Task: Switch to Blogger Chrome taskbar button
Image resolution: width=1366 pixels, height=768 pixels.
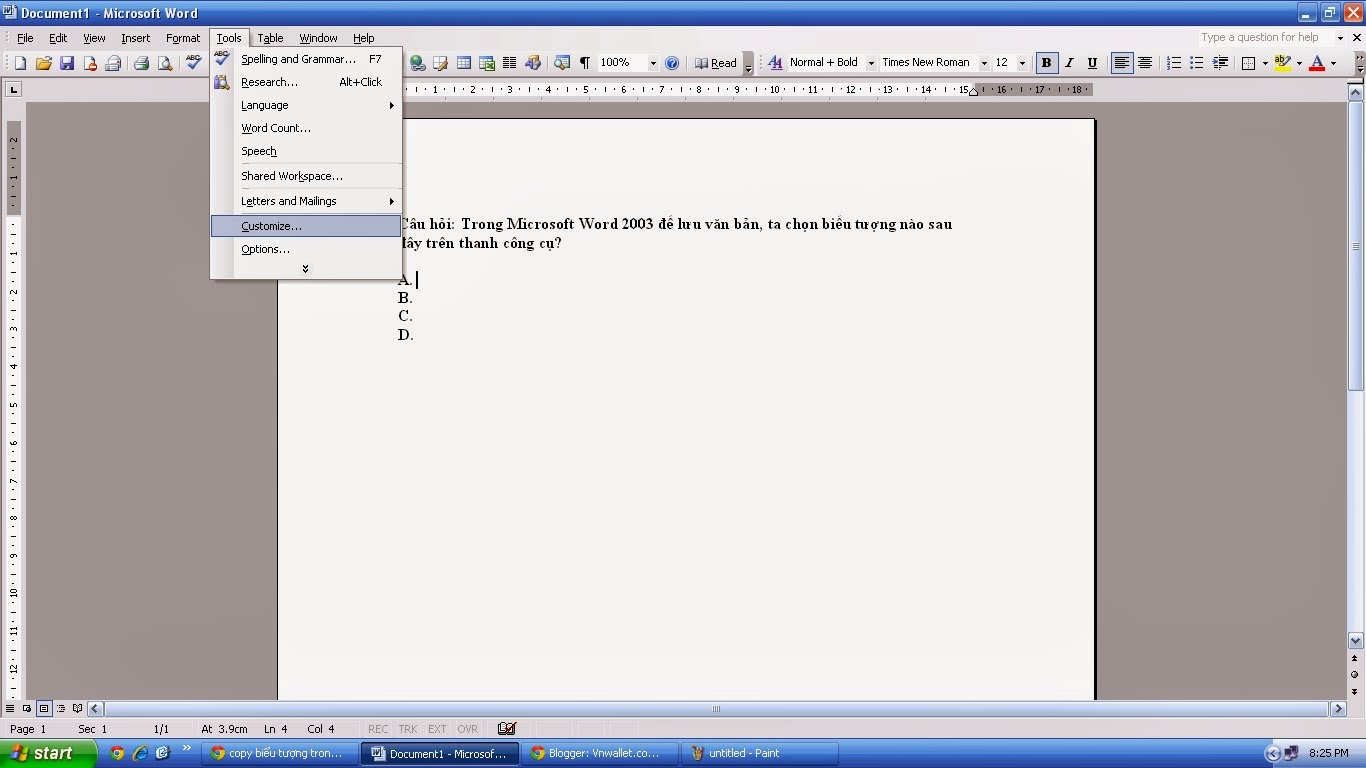Action: coord(599,754)
